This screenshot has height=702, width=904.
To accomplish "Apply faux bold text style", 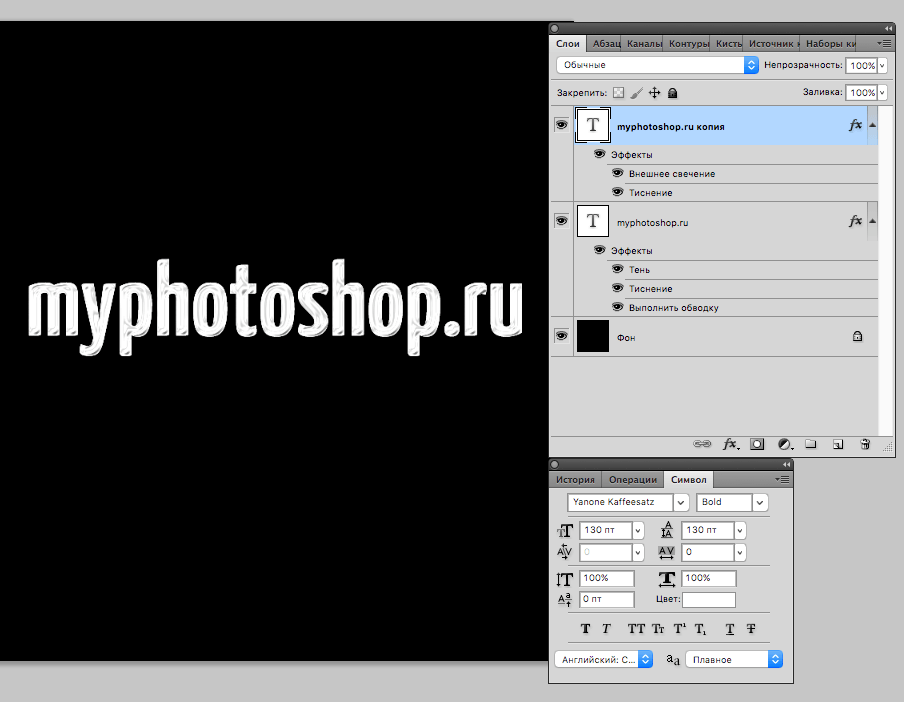I will [x=586, y=629].
